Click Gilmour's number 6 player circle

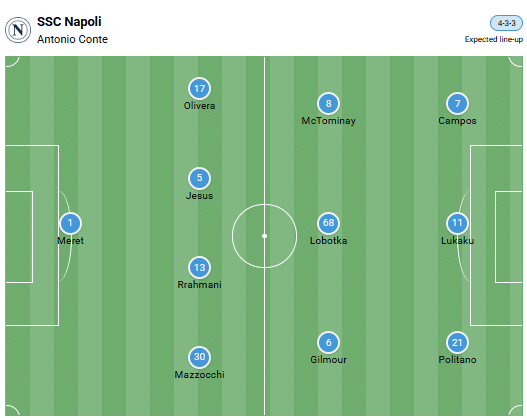[328, 342]
